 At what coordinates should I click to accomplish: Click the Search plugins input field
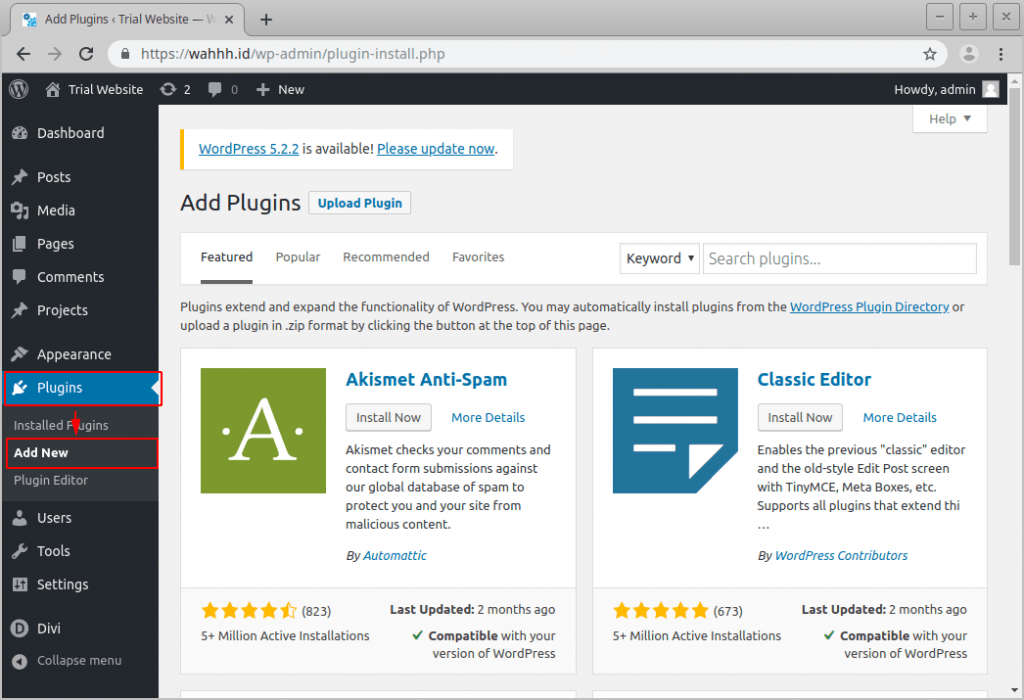coord(840,259)
